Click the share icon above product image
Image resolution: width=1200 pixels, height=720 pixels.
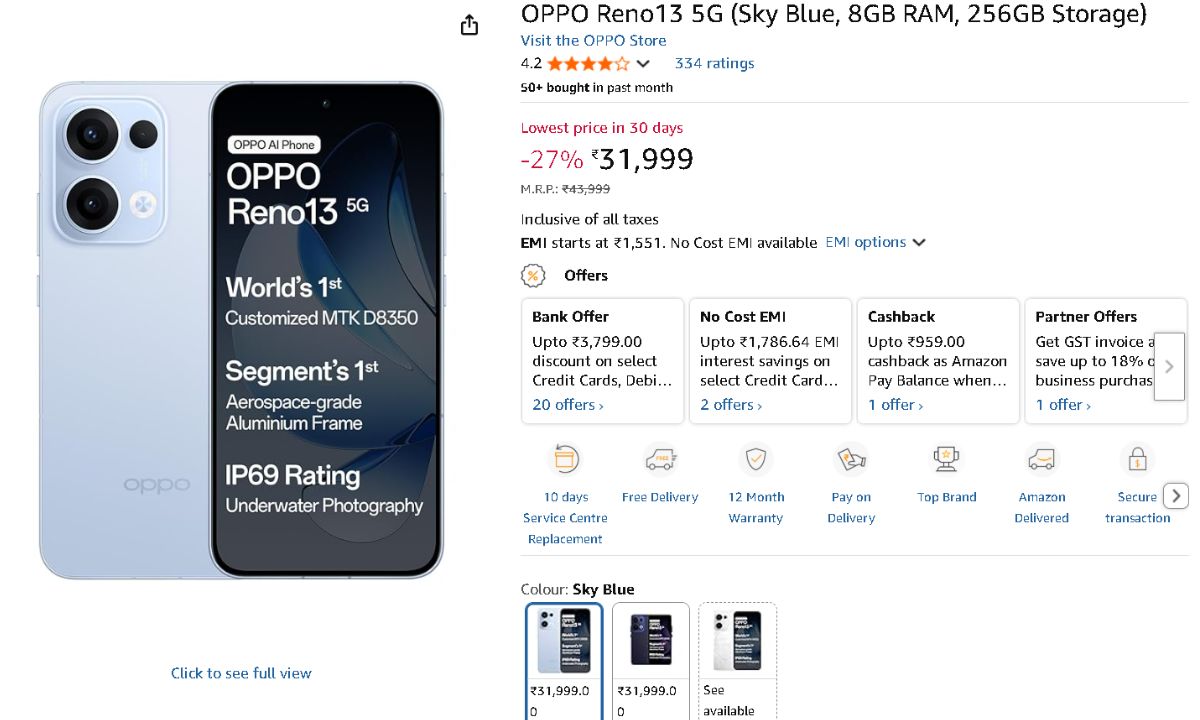click(469, 26)
